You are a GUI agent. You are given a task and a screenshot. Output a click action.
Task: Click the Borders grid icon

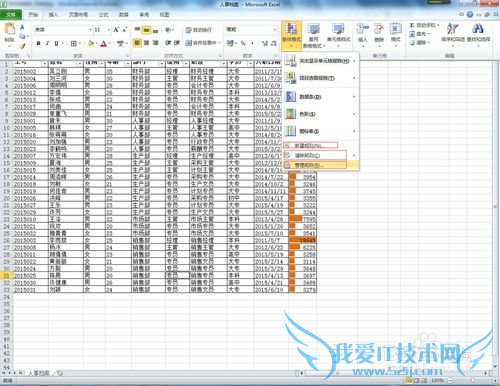(73, 43)
